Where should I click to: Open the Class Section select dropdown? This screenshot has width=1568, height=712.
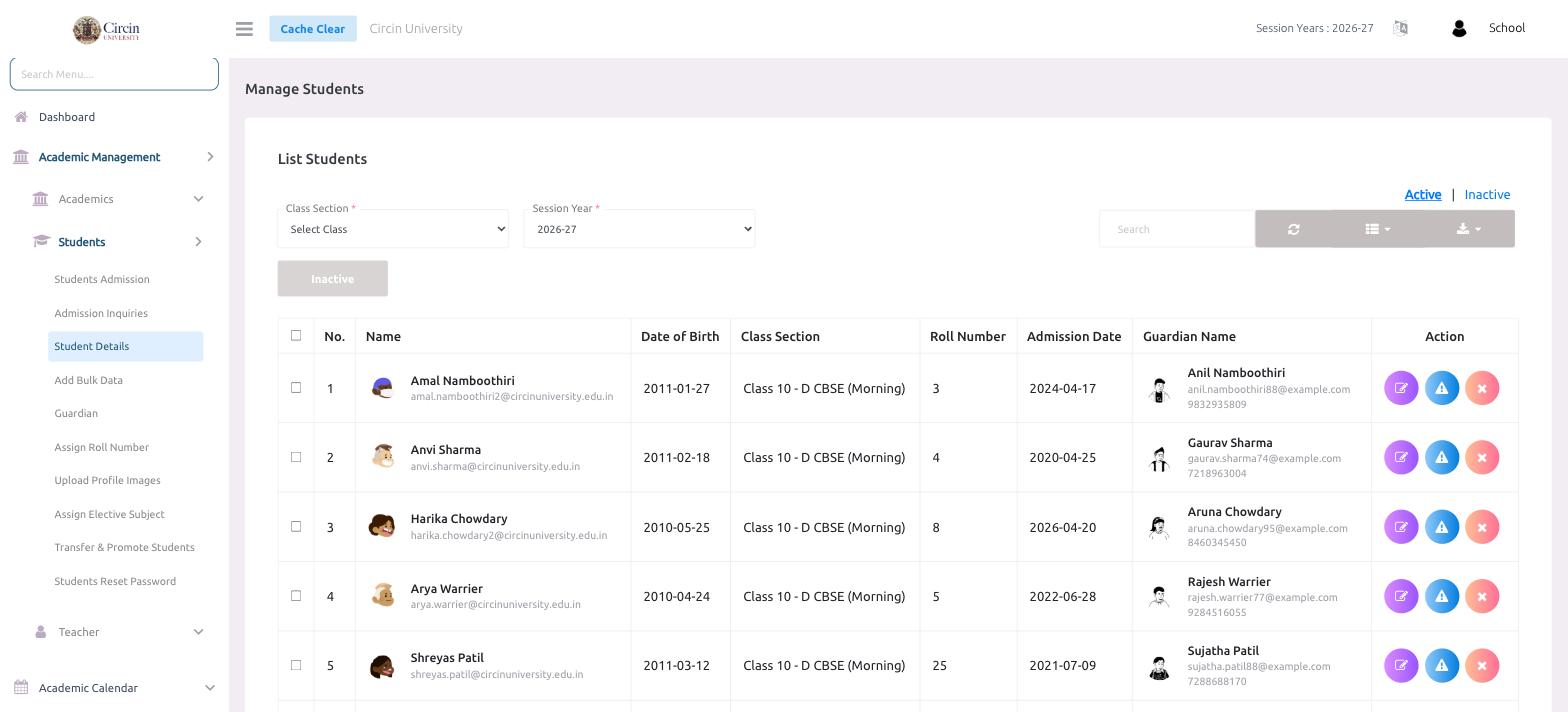393,229
